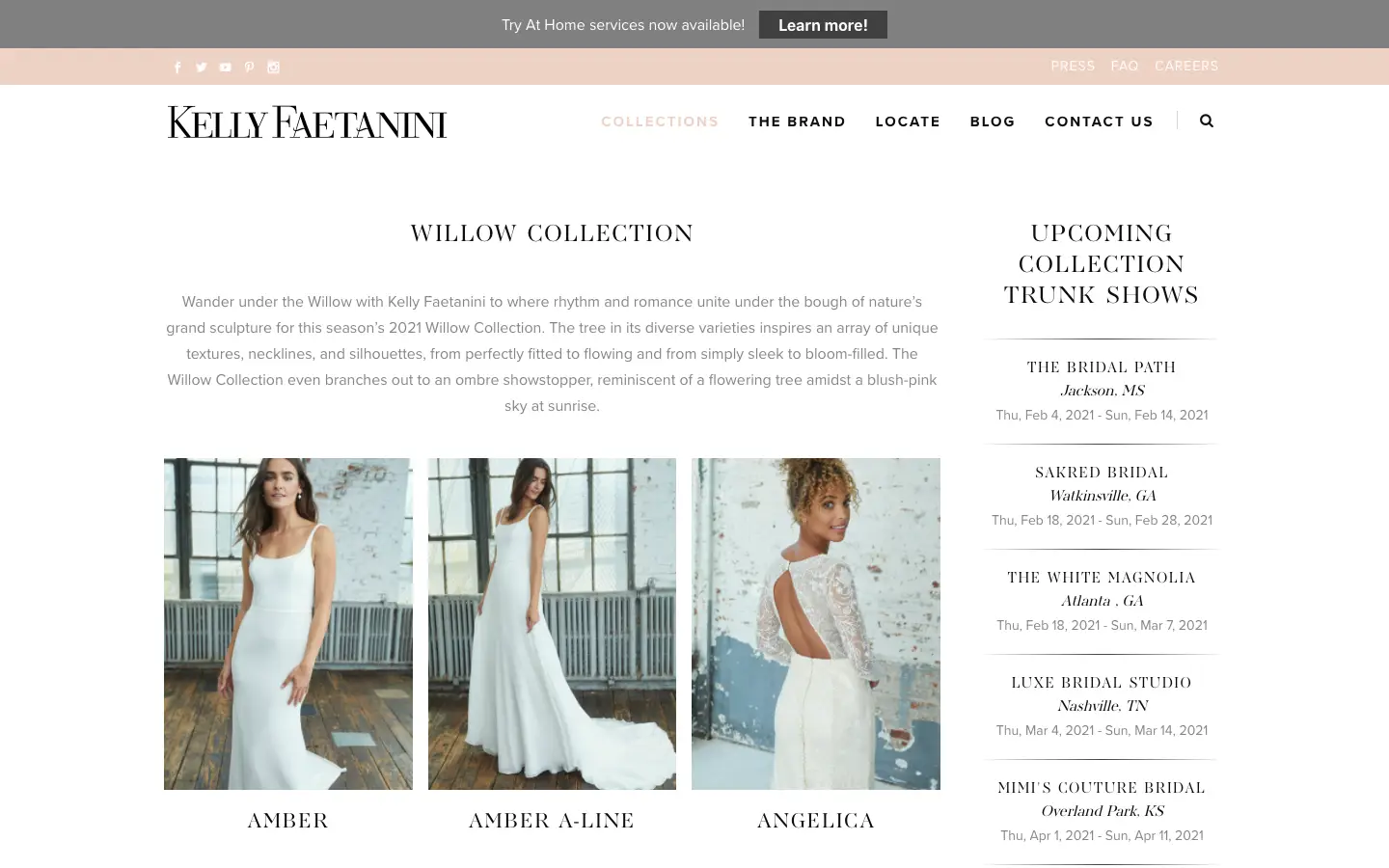1389x868 pixels.
Task: Visit the YouTube channel icon
Action: tap(226, 68)
